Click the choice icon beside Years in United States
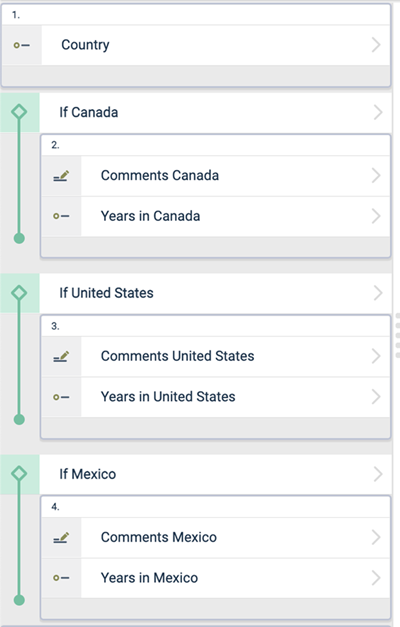The height and width of the screenshot is (627, 400). 61,397
